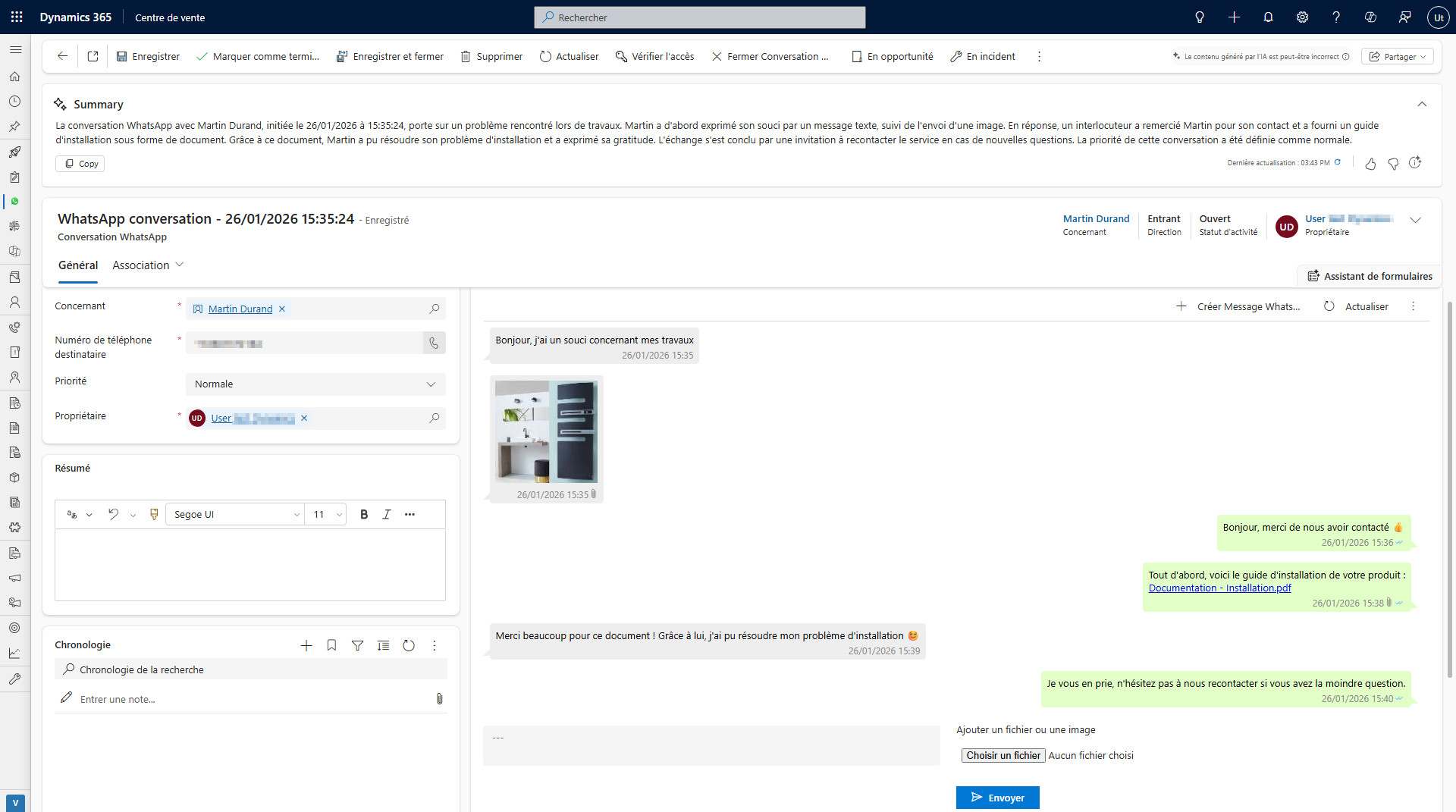Open the Chronologie filter icon
This screenshot has width=1456, height=812.
point(357,645)
